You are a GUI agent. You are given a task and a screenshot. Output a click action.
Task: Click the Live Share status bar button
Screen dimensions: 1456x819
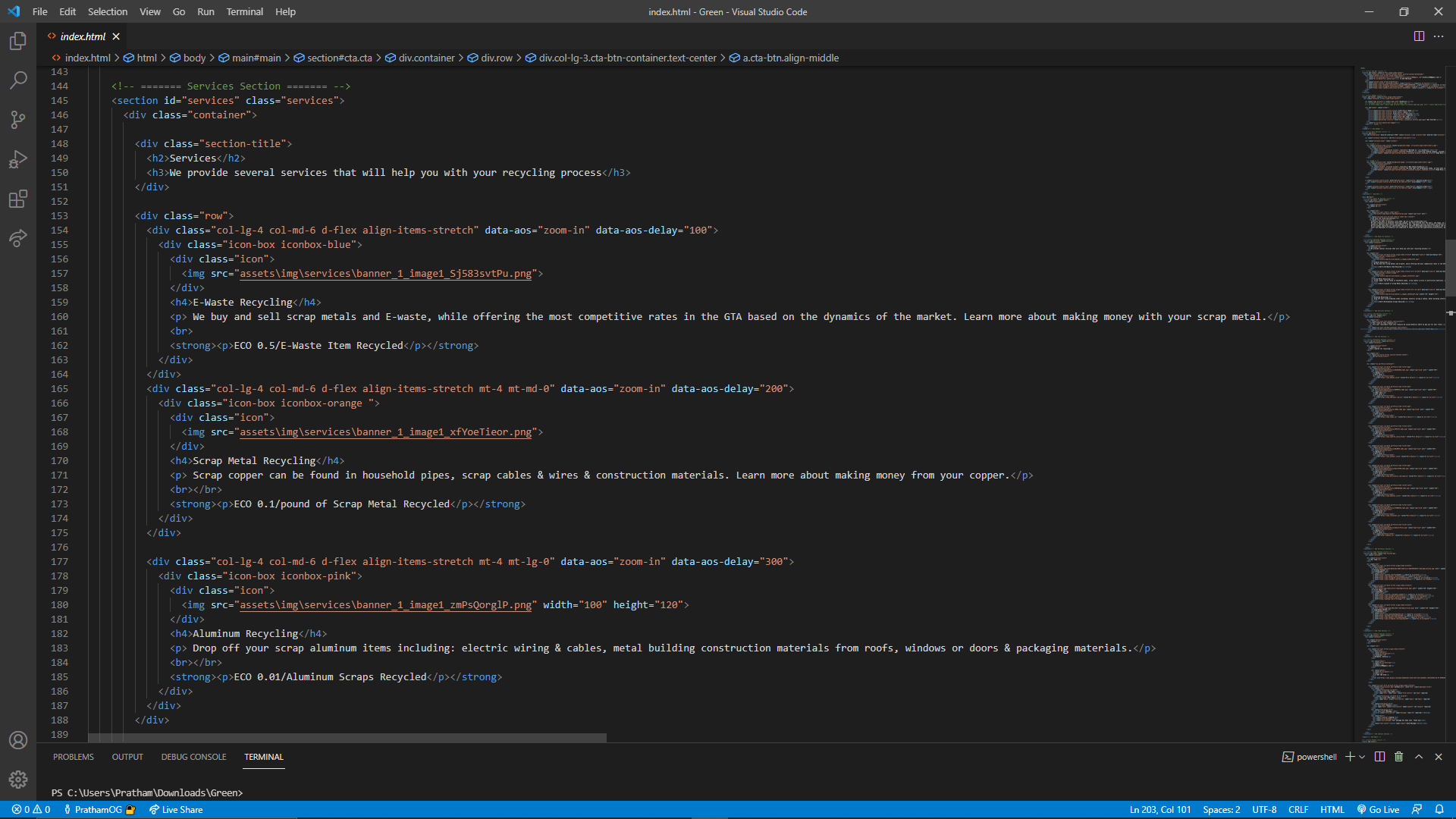(176, 810)
